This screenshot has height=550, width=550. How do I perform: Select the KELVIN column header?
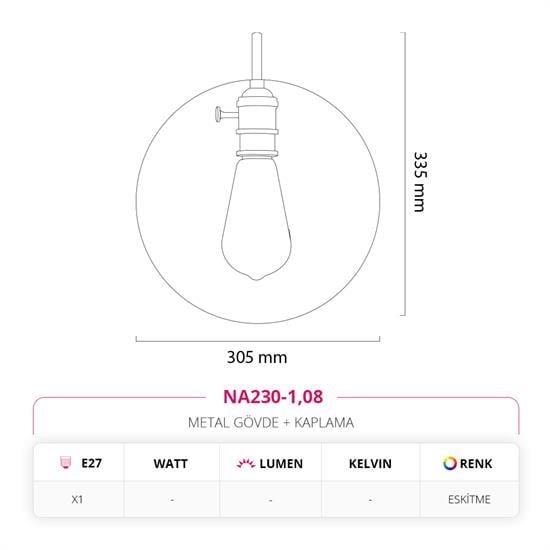pos(370,464)
